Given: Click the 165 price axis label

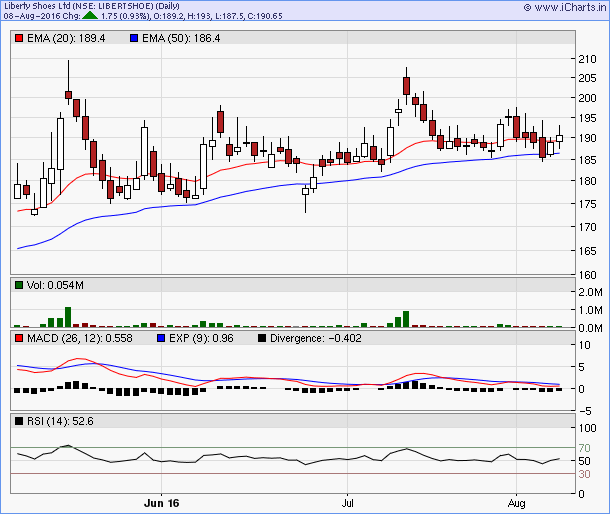Looking at the screenshot, I should point(587,251).
